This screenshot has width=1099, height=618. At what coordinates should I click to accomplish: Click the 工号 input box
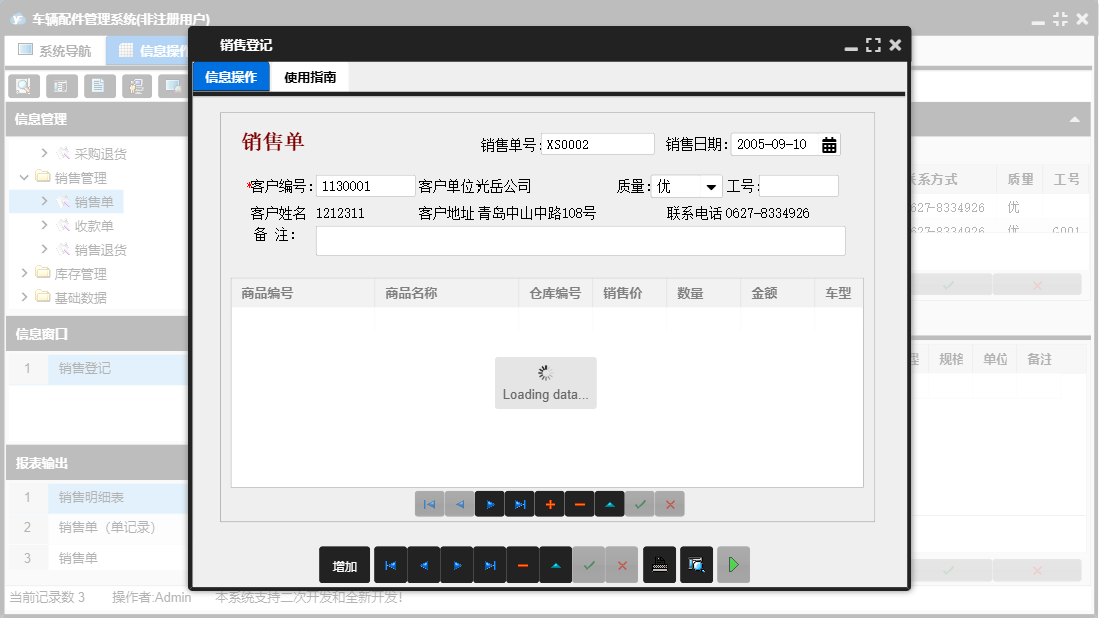point(798,186)
